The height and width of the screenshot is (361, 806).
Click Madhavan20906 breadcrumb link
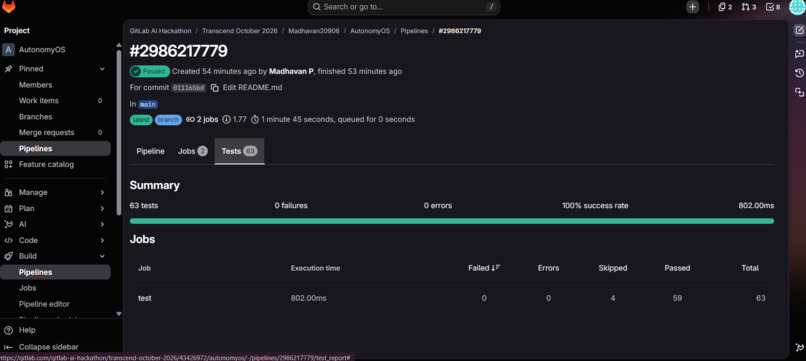tap(314, 31)
